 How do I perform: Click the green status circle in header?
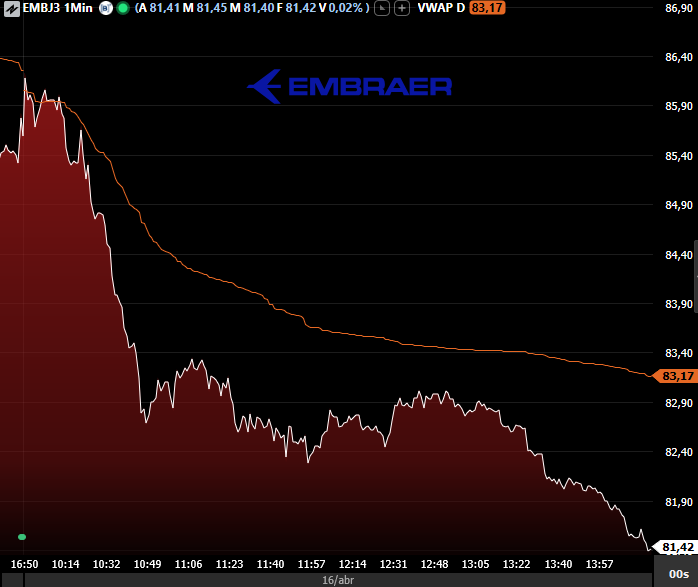[x=123, y=8]
